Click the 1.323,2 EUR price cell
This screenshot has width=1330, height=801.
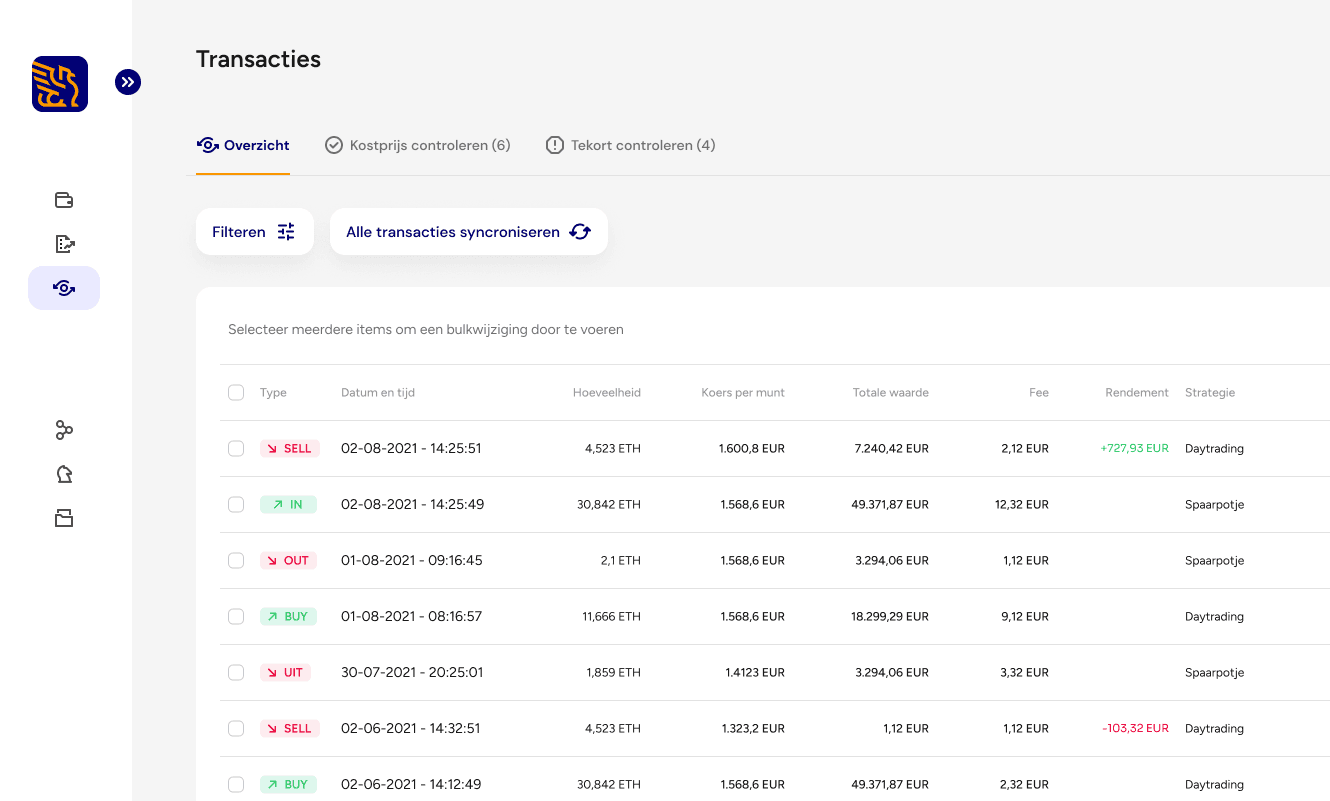752,729
